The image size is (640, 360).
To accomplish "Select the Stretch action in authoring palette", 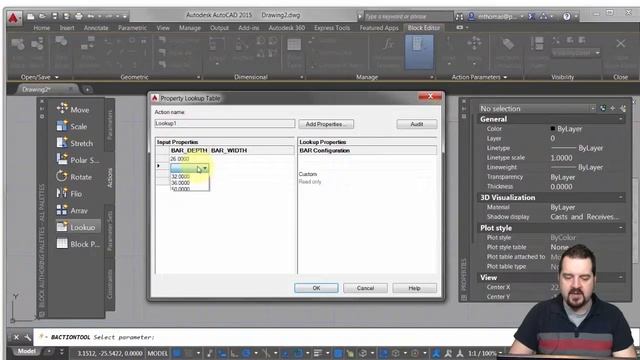I will tap(75, 143).
